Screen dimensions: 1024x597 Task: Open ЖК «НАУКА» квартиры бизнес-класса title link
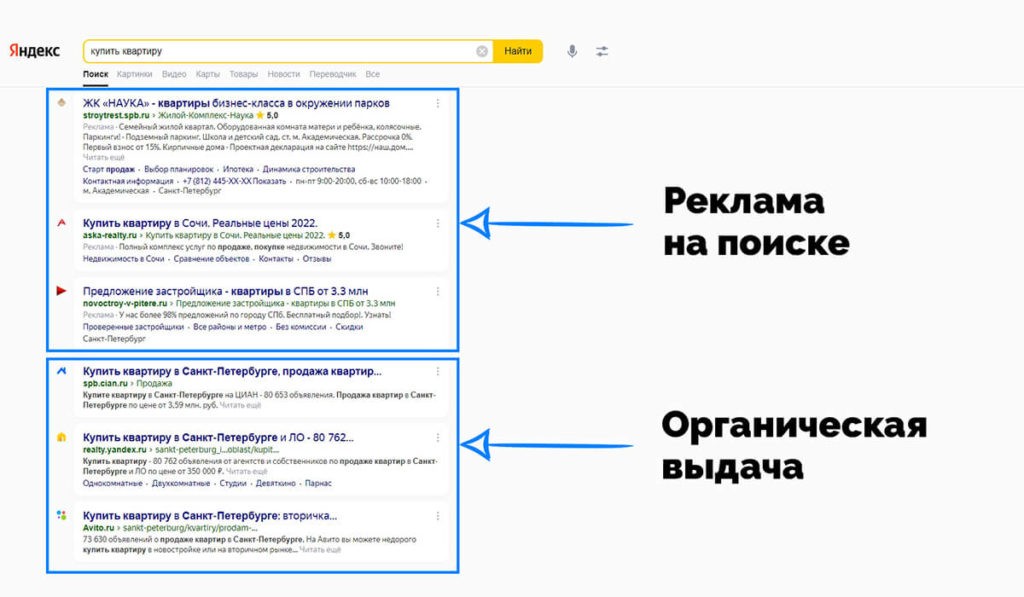pyautogui.click(x=236, y=103)
